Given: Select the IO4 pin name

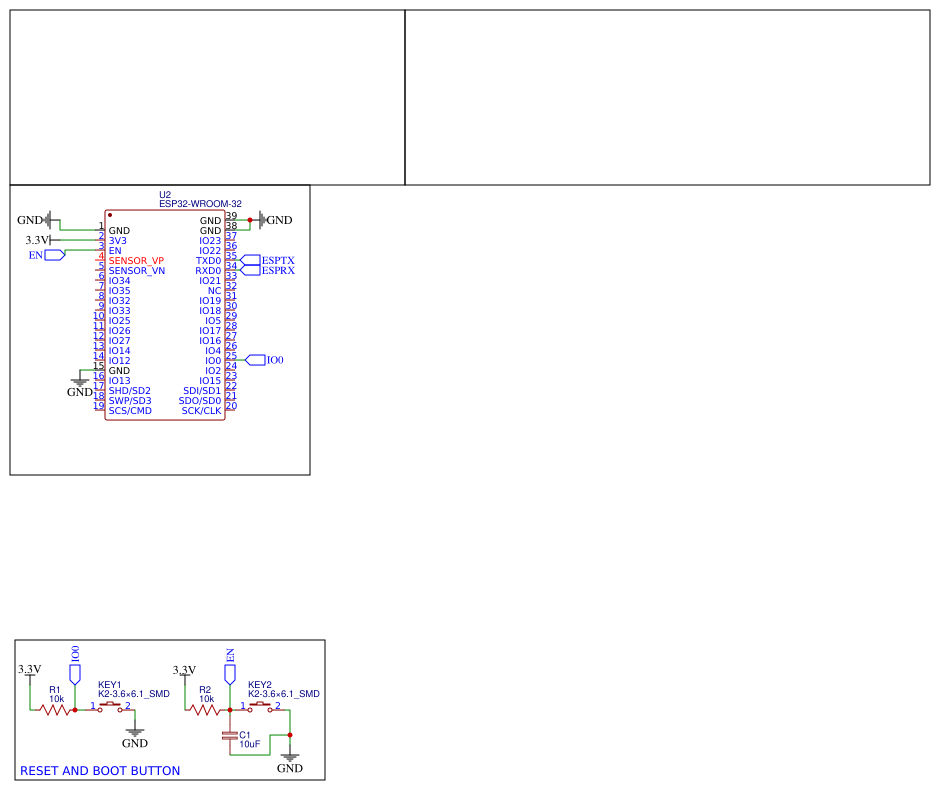Looking at the screenshot, I should click(213, 351).
